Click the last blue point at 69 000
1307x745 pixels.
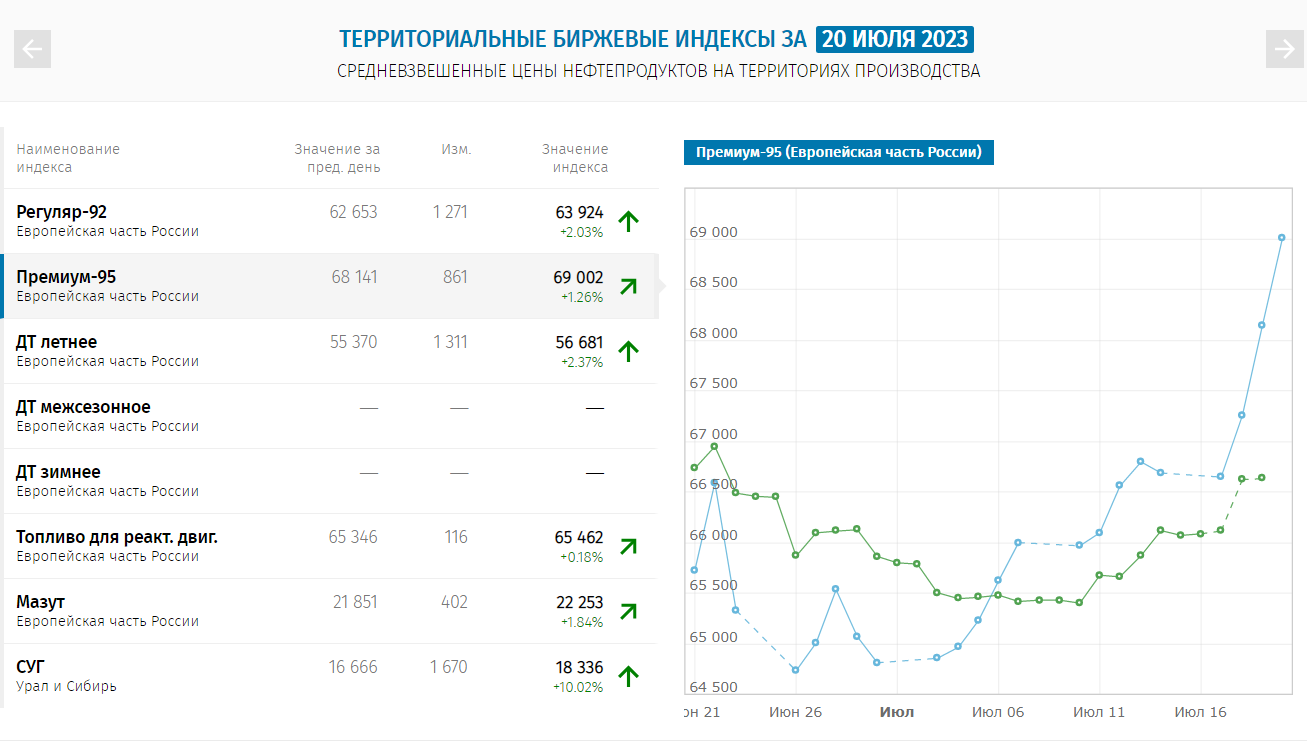tap(1282, 238)
